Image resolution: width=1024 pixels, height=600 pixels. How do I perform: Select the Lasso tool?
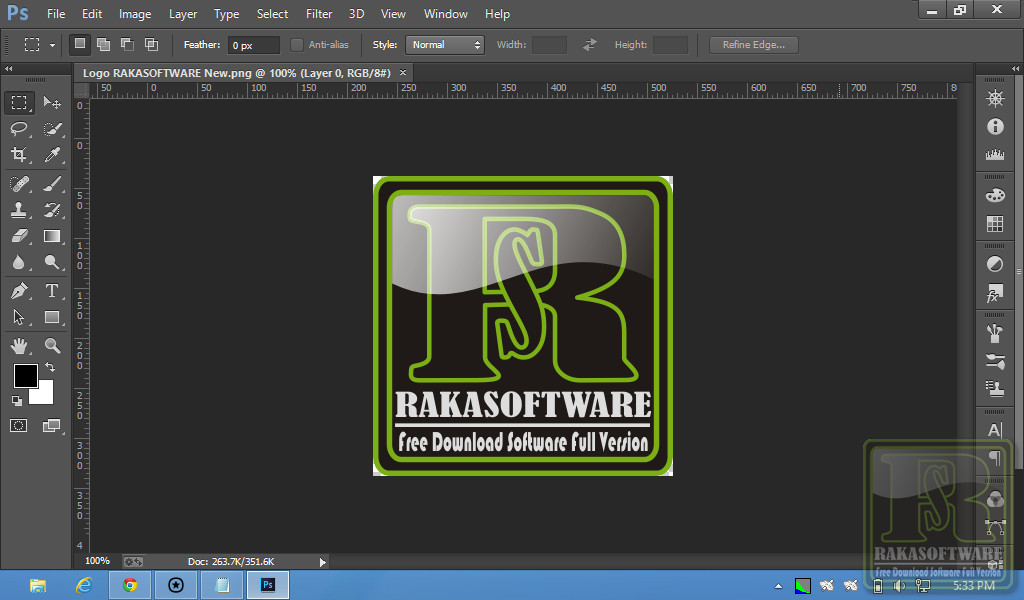pyautogui.click(x=19, y=129)
